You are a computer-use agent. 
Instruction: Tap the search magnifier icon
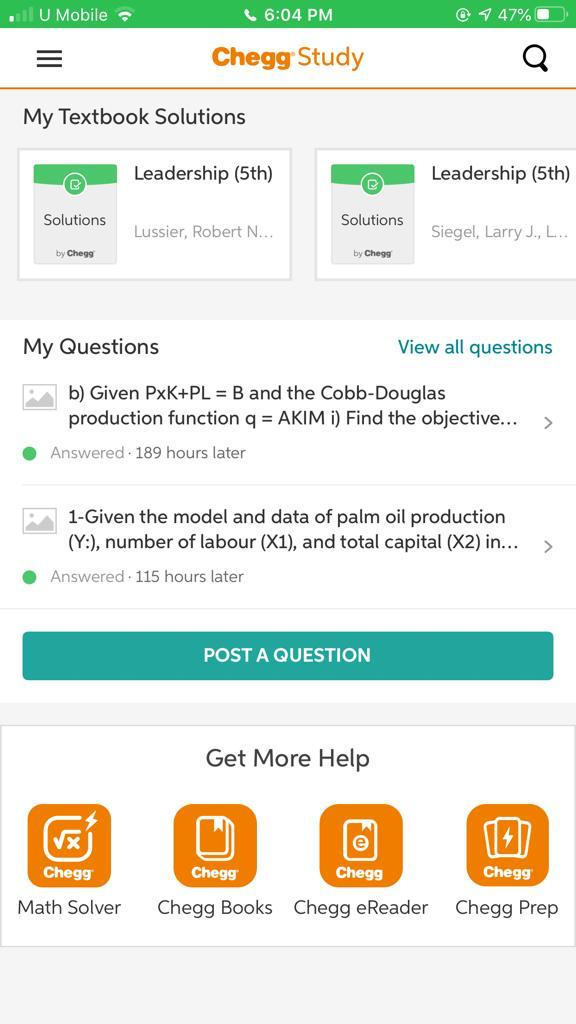[x=536, y=59]
